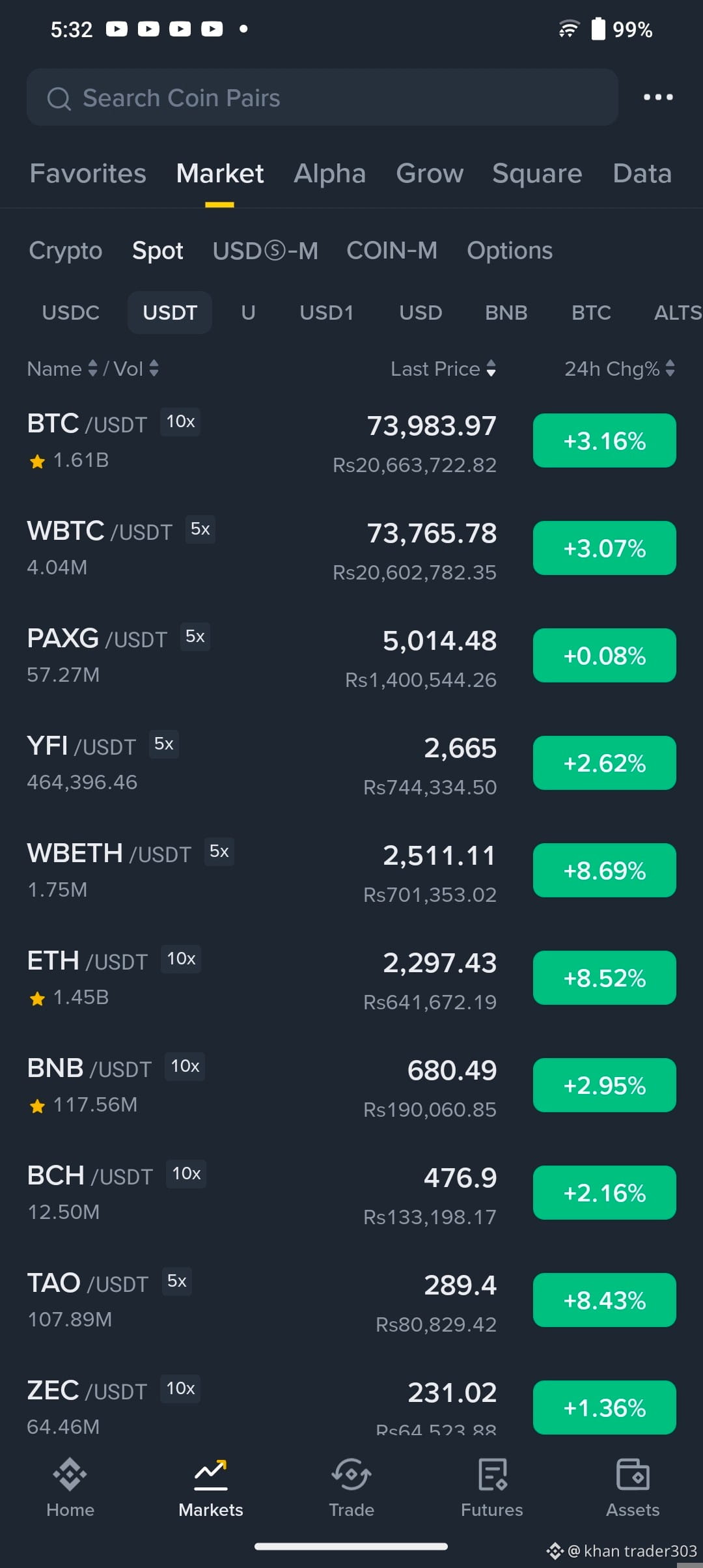
Task: Tap the search magnifier icon
Action: point(59,98)
